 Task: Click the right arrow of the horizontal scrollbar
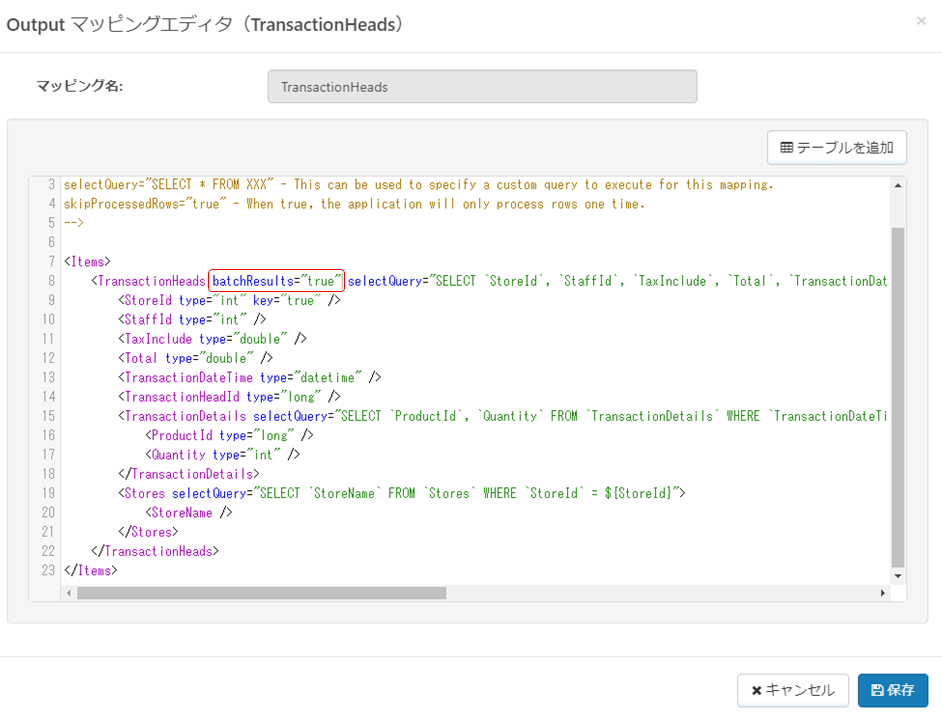884,593
